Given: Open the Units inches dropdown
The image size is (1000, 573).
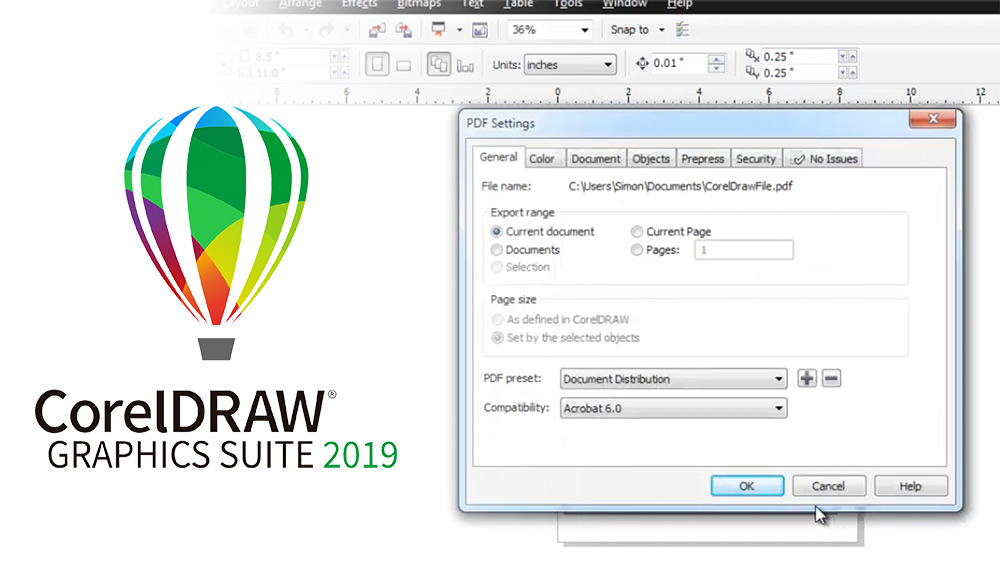Looking at the screenshot, I should (x=570, y=64).
